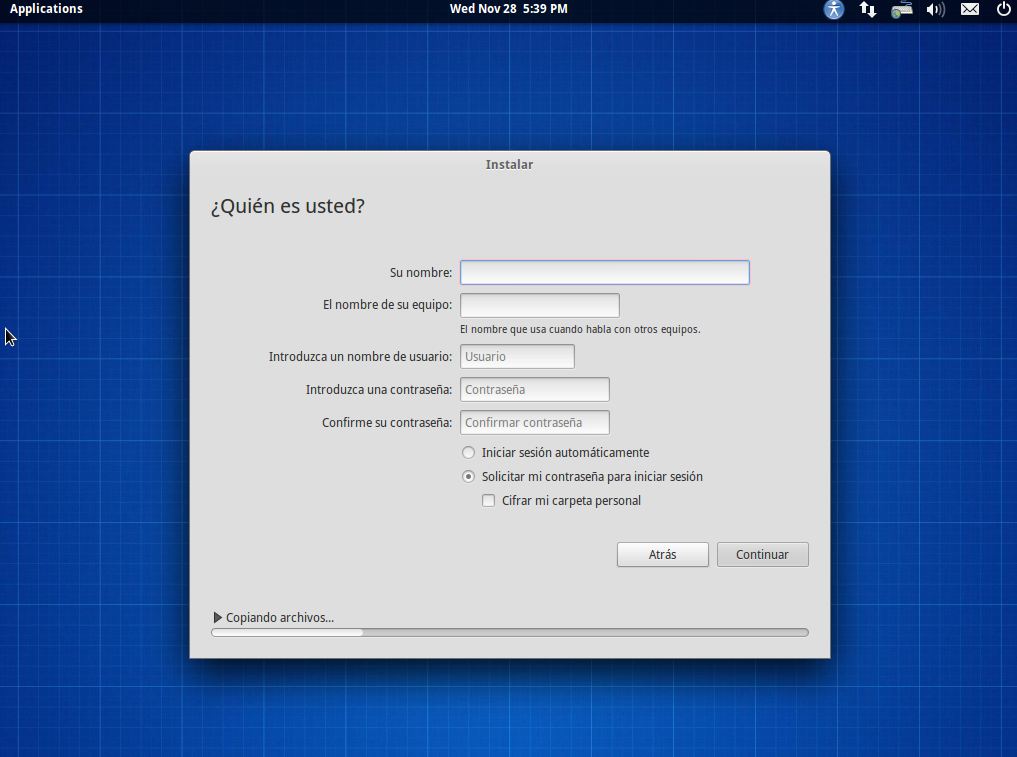Open the Applications menu
The height and width of the screenshot is (757, 1017).
[46, 9]
